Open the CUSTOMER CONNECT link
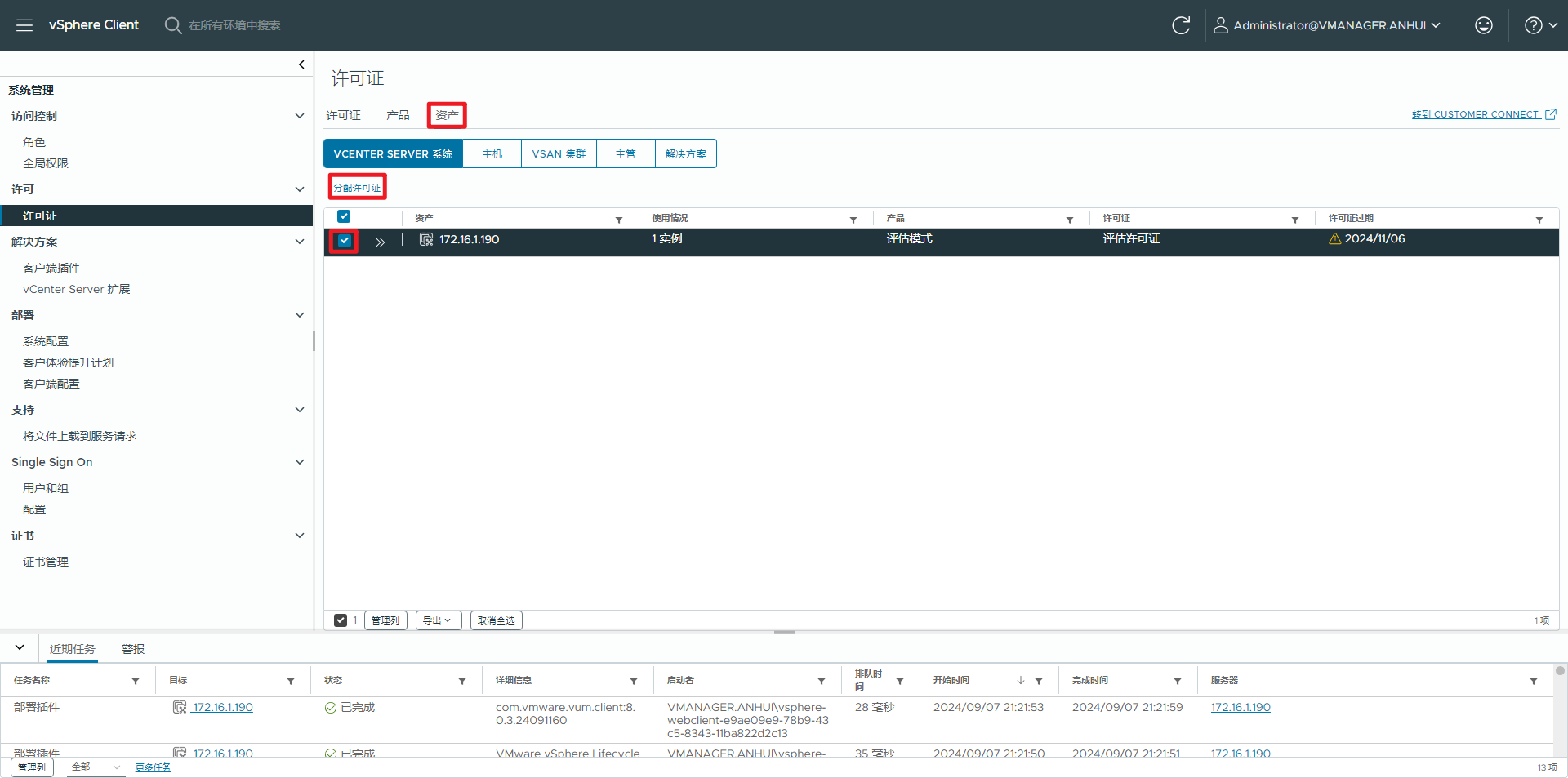This screenshot has width=1568, height=778. [x=1484, y=114]
